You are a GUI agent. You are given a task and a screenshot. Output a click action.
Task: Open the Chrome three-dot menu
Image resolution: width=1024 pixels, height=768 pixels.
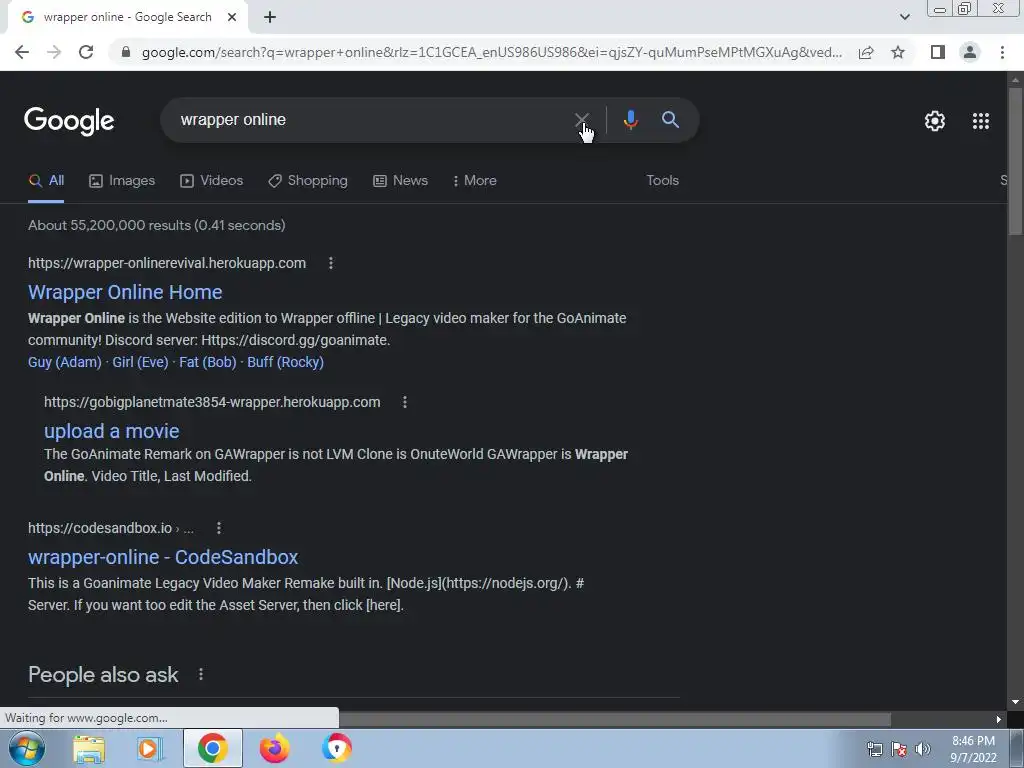click(1002, 52)
